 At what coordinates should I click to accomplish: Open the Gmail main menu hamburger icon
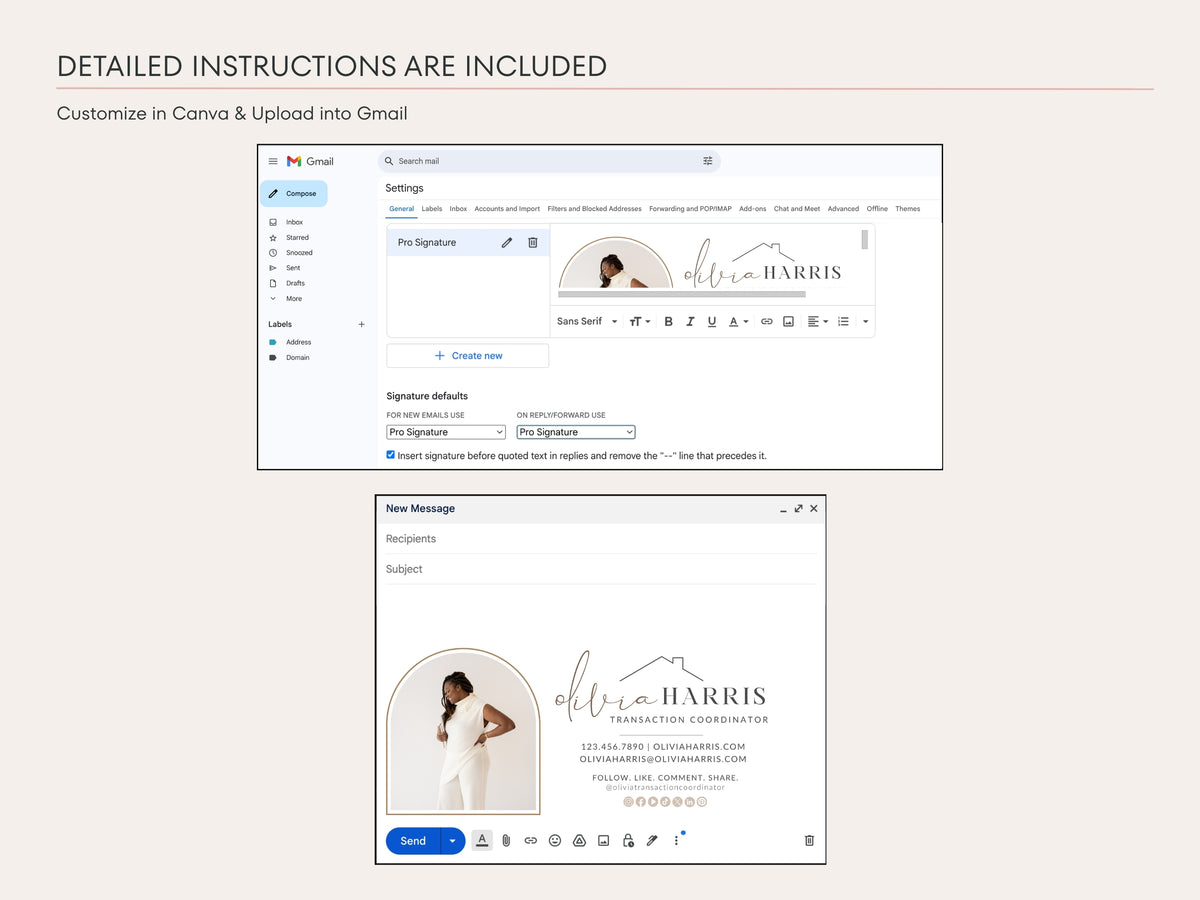(273, 161)
